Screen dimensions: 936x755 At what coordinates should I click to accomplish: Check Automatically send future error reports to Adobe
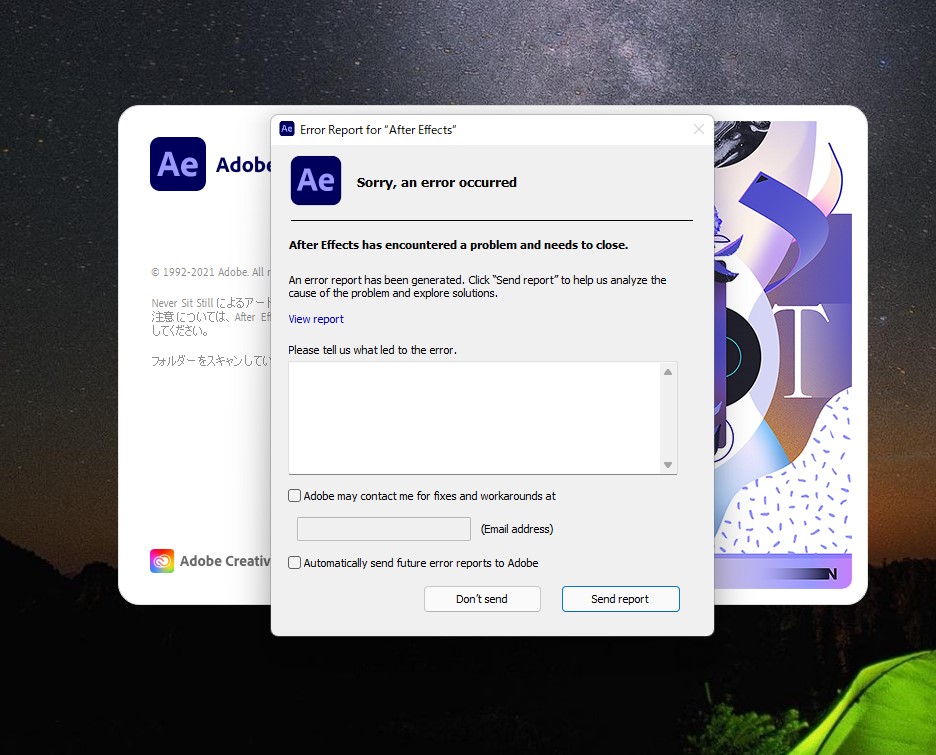[x=294, y=562]
